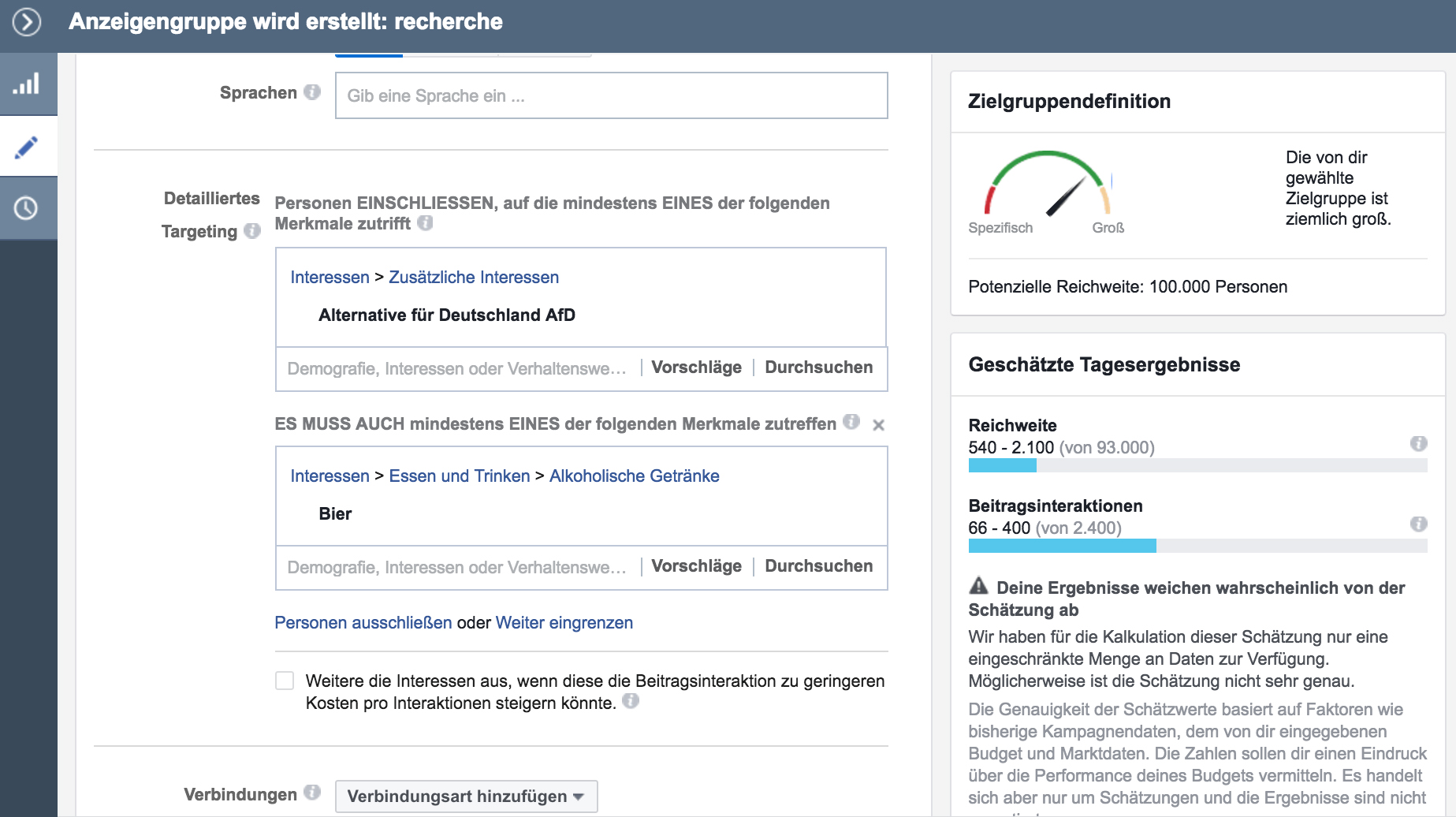This screenshot has height=817, width=1456.
Task: Show the info icon beside Reichweite estimate
Action: click(1419, 443)
